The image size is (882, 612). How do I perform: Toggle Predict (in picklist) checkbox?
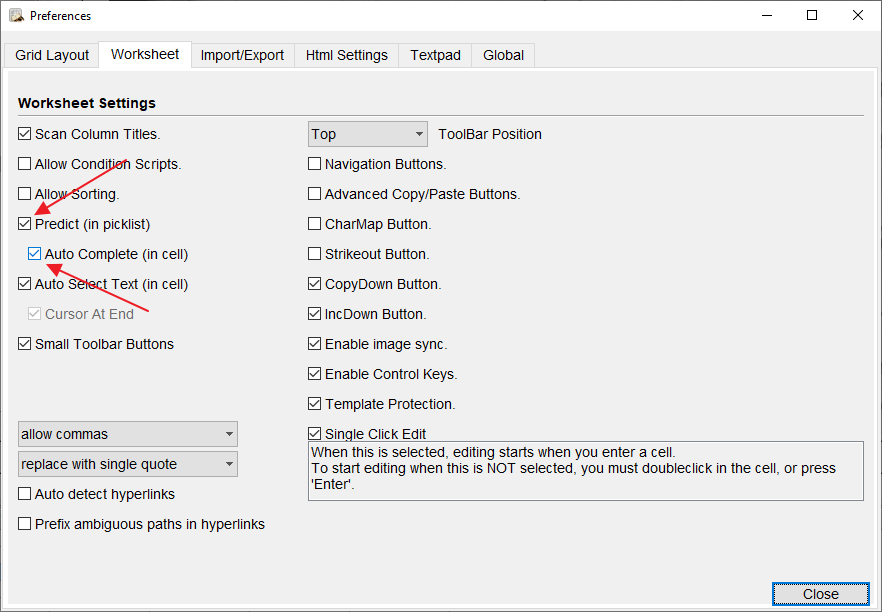tap(25, 224)
